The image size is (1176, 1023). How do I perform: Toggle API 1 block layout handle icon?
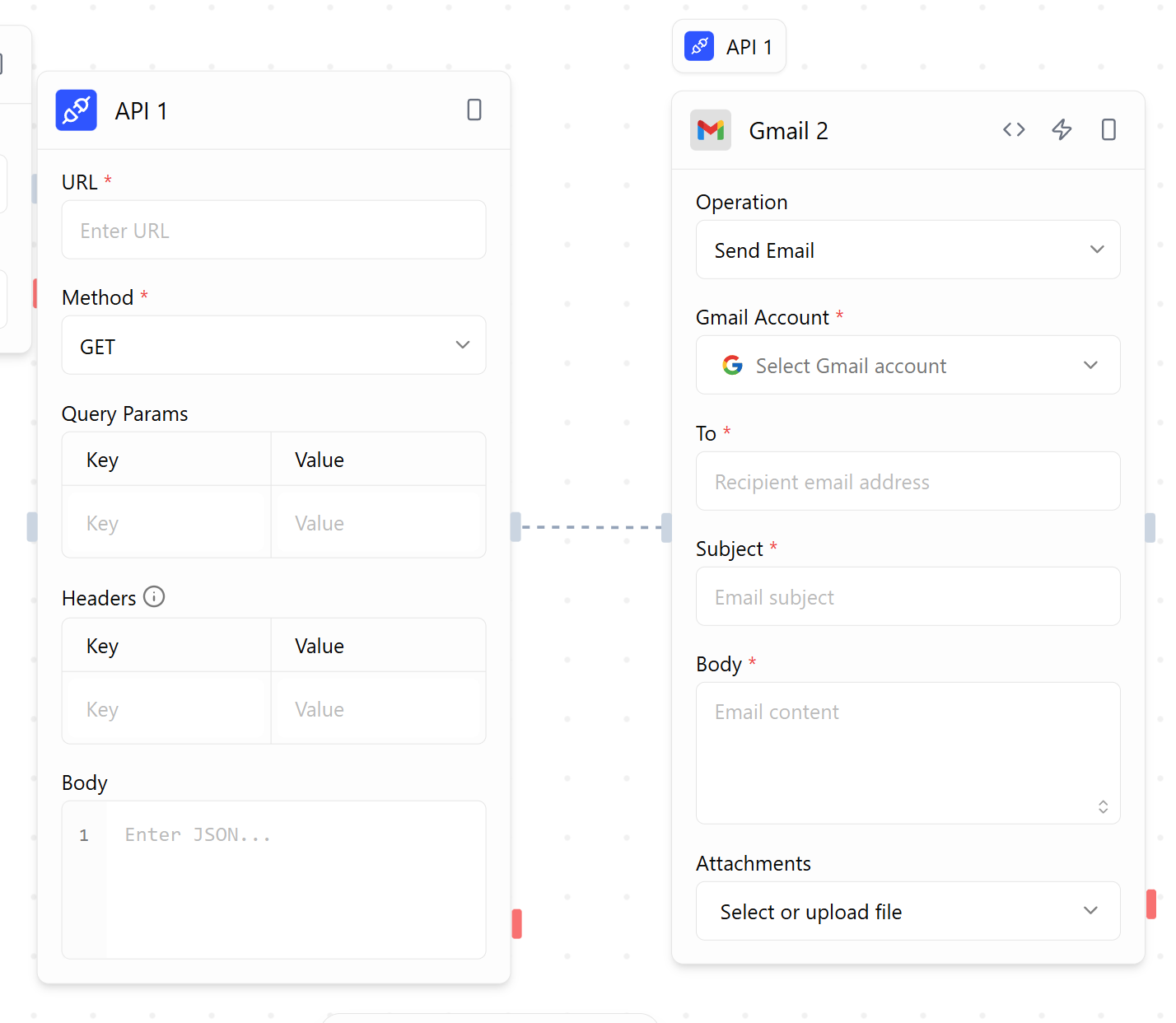point(474,110)
